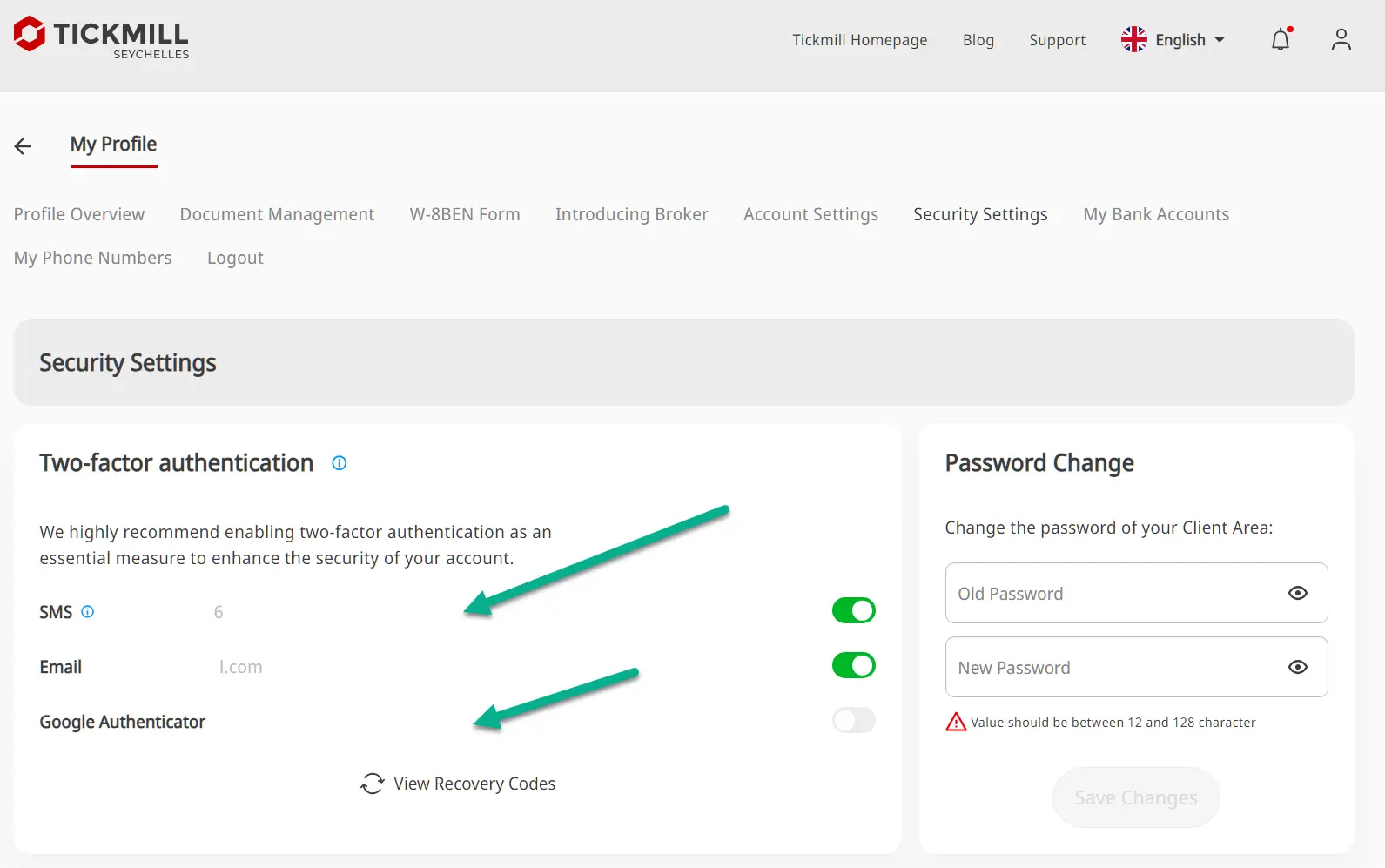Click the Email address value ending l.com
The width and height of the screenshot is (1385, 868).
click(240, 667)
